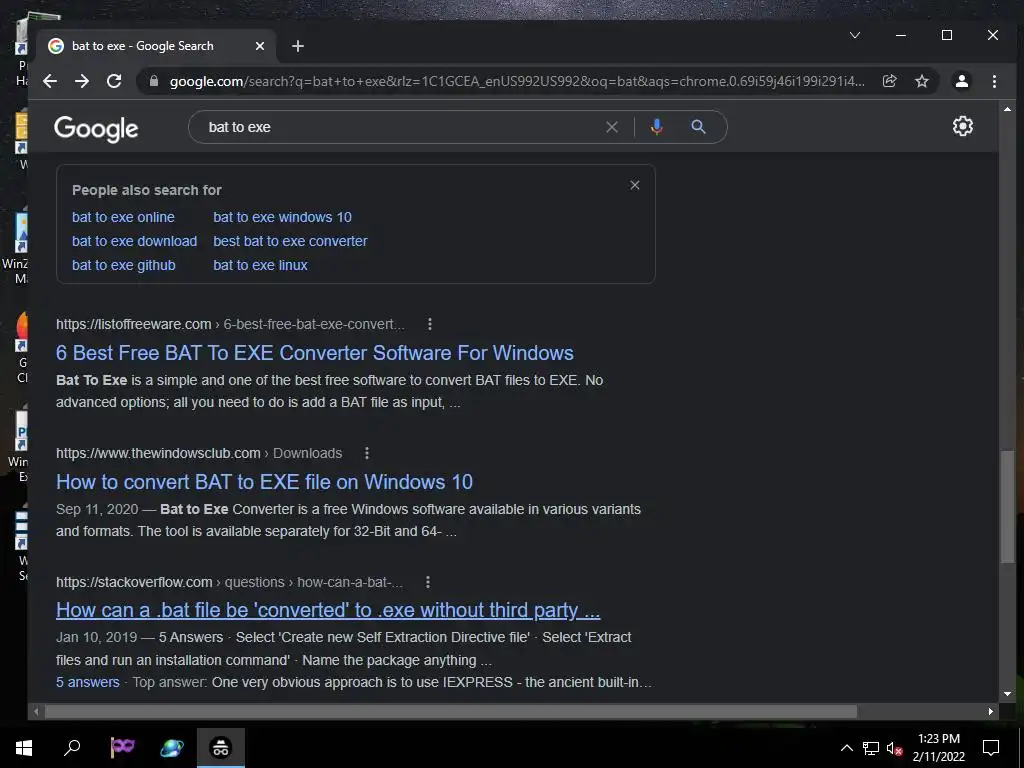Open a new browser tab
The image size is (1024, 768).
tap(298, 46)
